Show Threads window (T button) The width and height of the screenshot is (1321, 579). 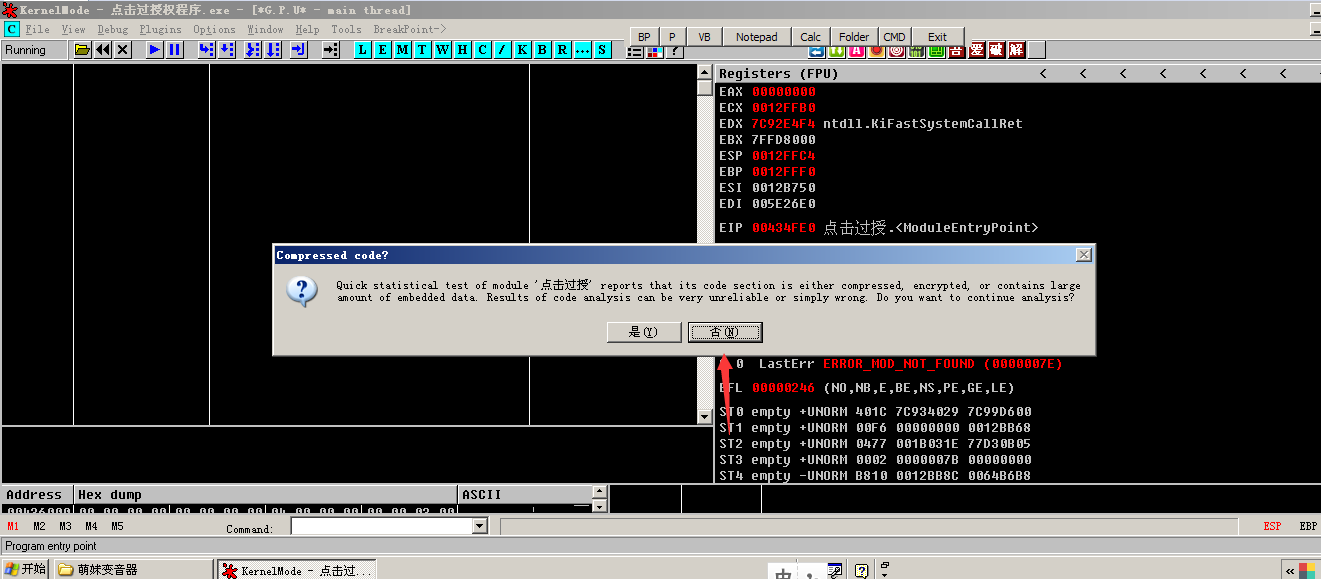(x=422, y=50)
